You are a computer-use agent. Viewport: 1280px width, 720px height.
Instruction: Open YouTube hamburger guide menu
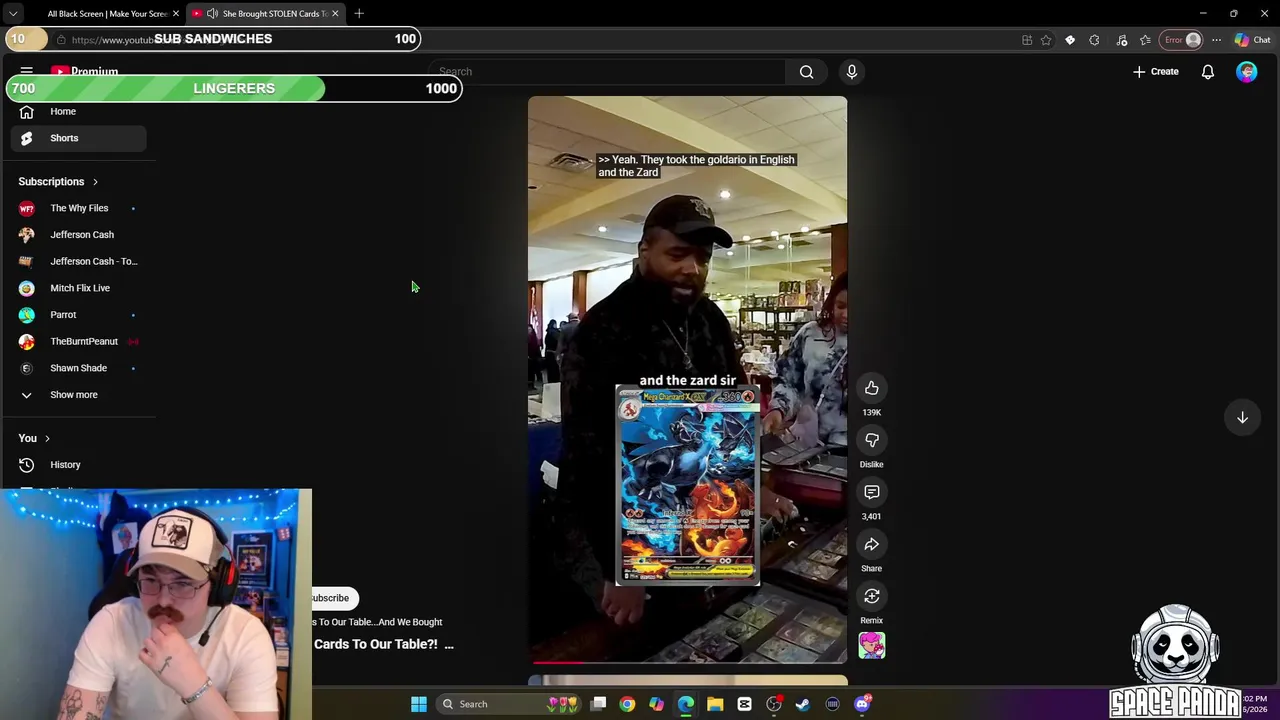tap(27, 72)
